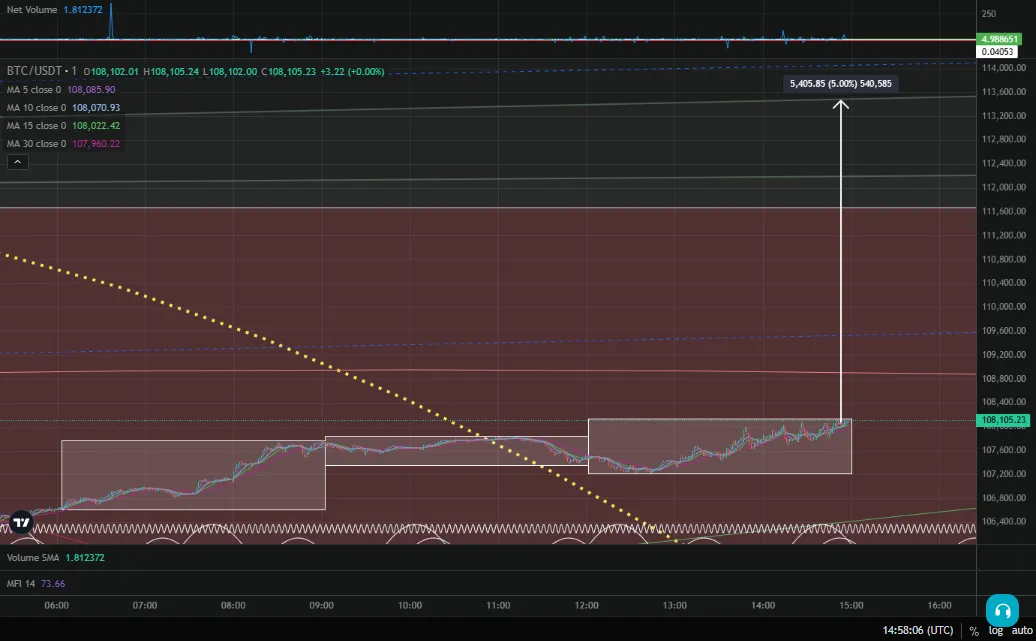Toggle auto scale mode
The width and height of the screenshot is (1036, 641).
pyautogui.click(x=1021, y=630)
